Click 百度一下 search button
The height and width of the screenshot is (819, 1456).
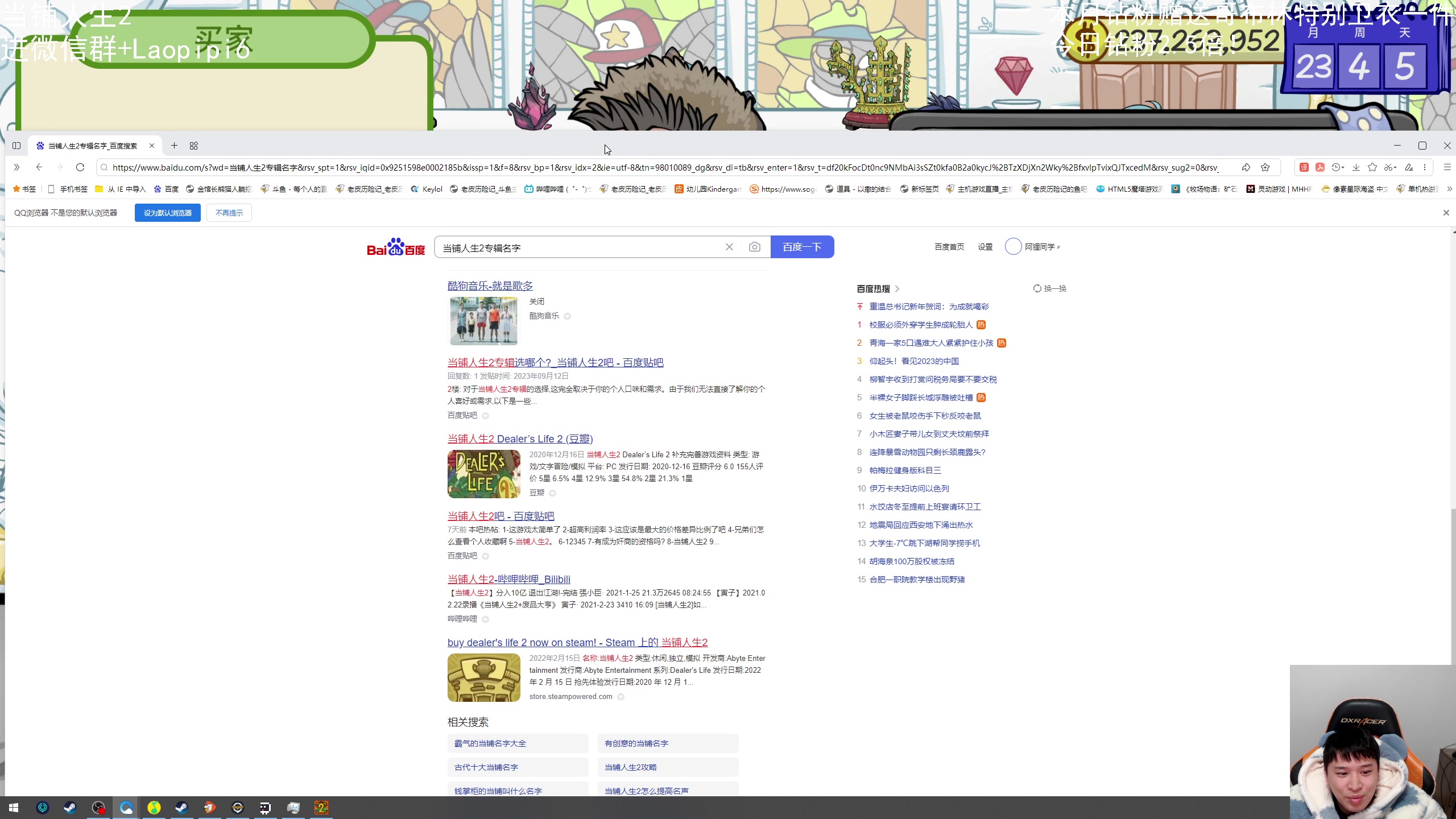click(x=802, y=247)
